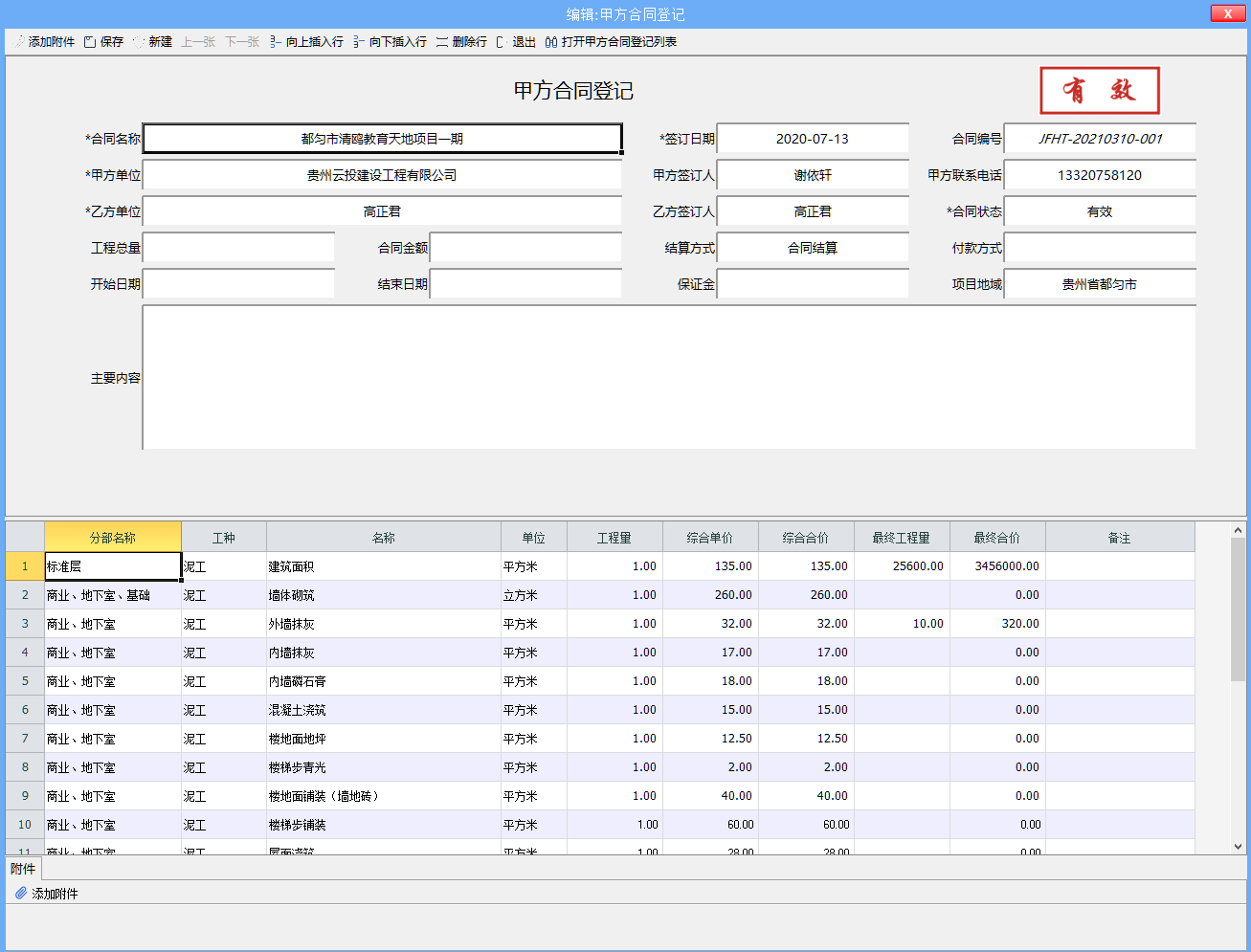Viewport: 1251px width, 952px height.
Task: Click the 甲方联系电话 field 13320758120
Action: [x=1100, y=175]
